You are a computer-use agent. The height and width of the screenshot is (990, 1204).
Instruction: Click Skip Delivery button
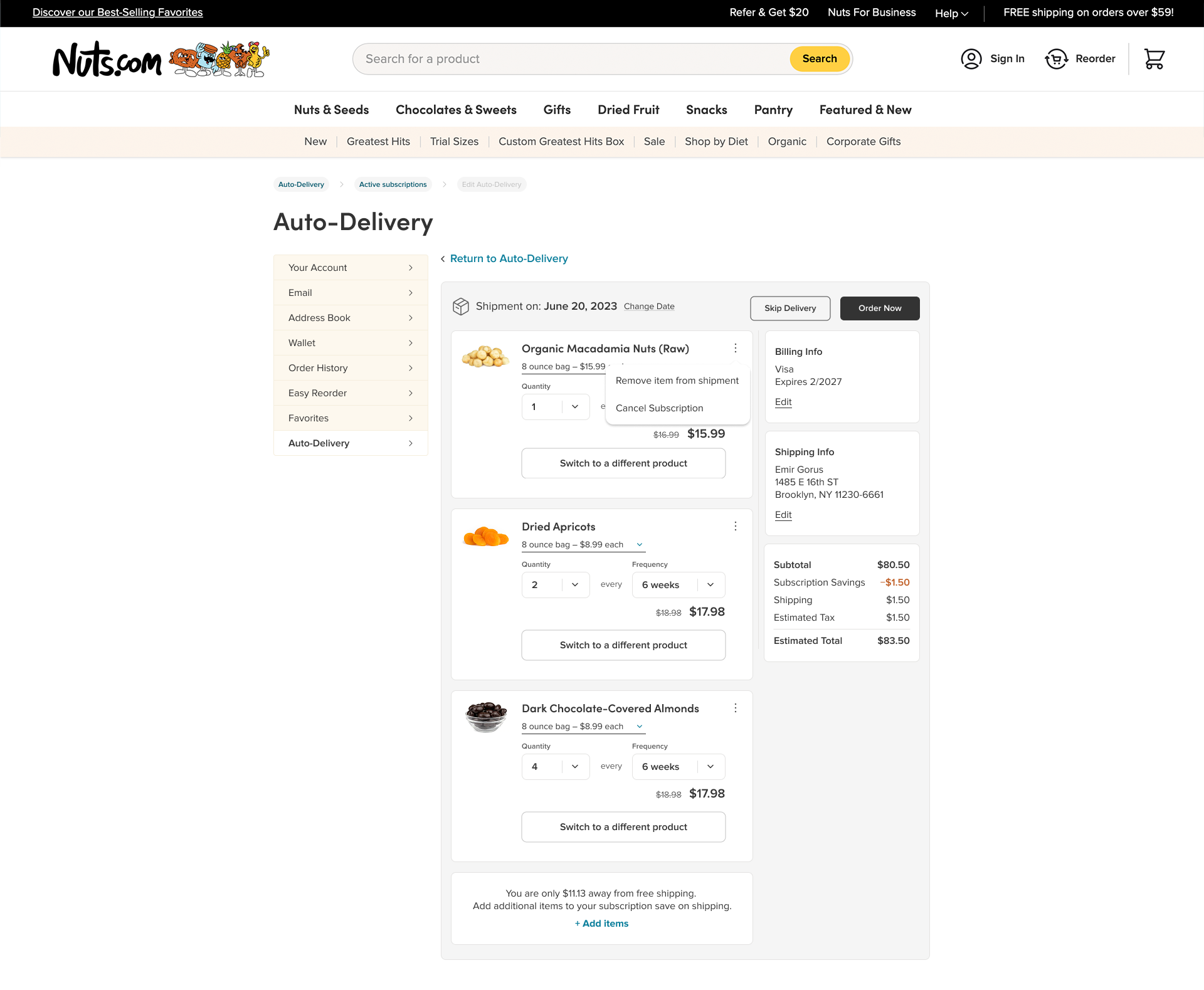790,308
